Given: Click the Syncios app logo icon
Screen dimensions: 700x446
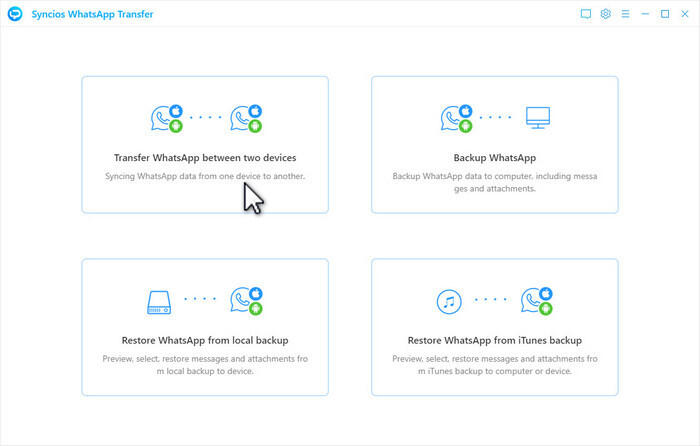Looking at the screenshot, I should (x=14, y=14).
